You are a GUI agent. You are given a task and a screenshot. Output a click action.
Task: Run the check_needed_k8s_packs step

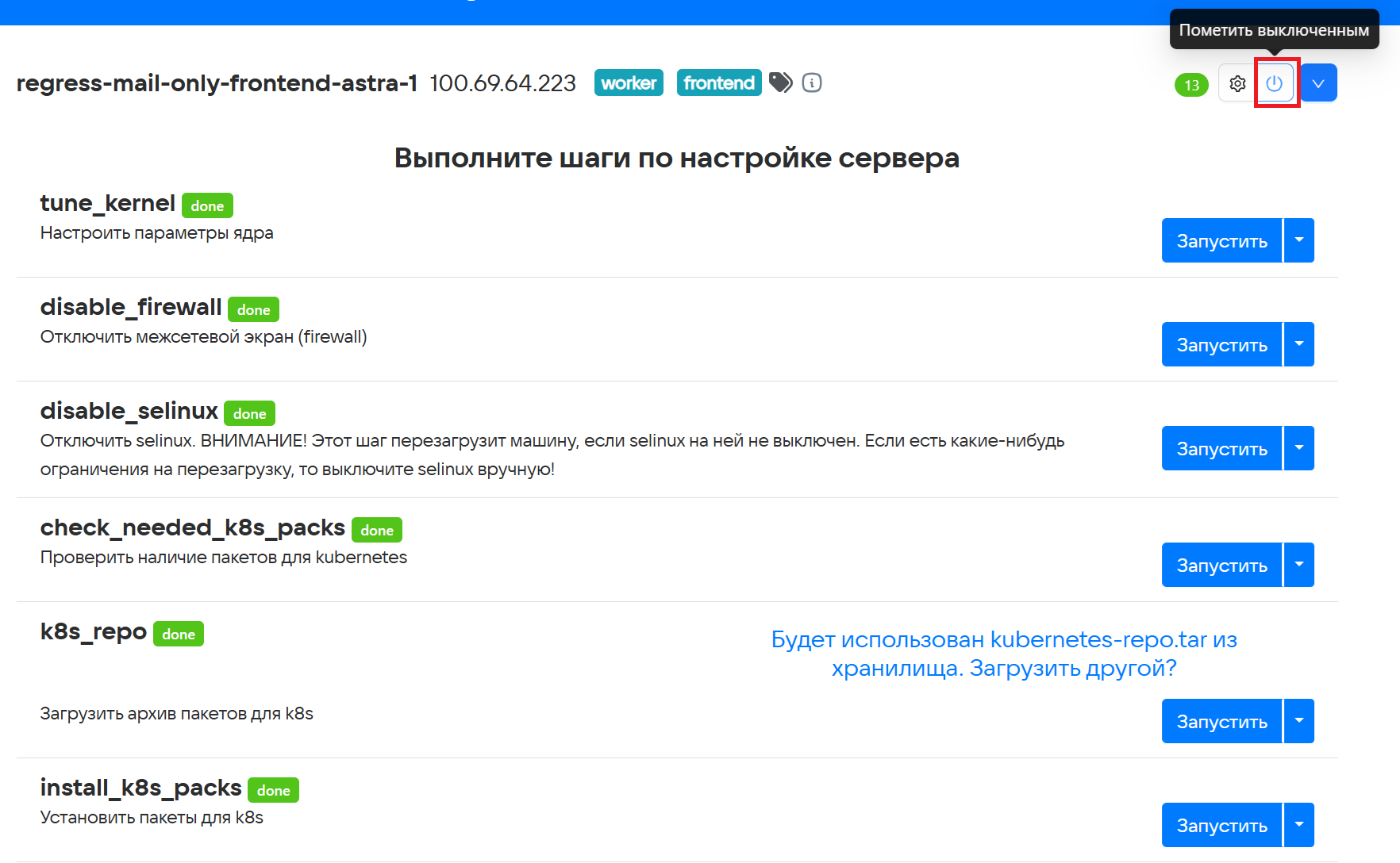(x=1221, y=565)
